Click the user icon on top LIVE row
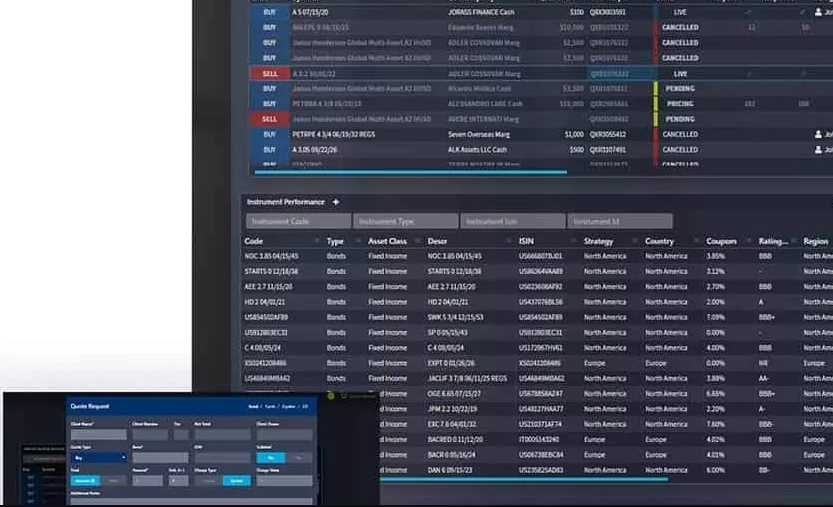The width and height of the screenshot is (833, 507). click(818, 12)
